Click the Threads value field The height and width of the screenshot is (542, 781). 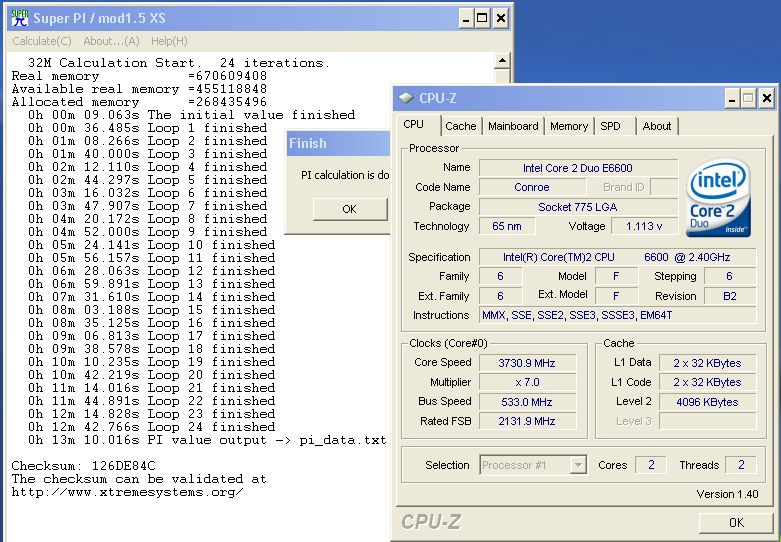coord(741,465)
